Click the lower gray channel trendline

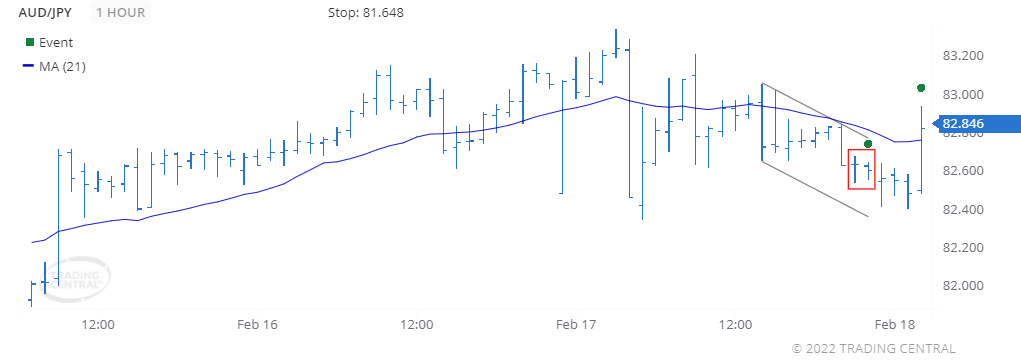[815, 188]
